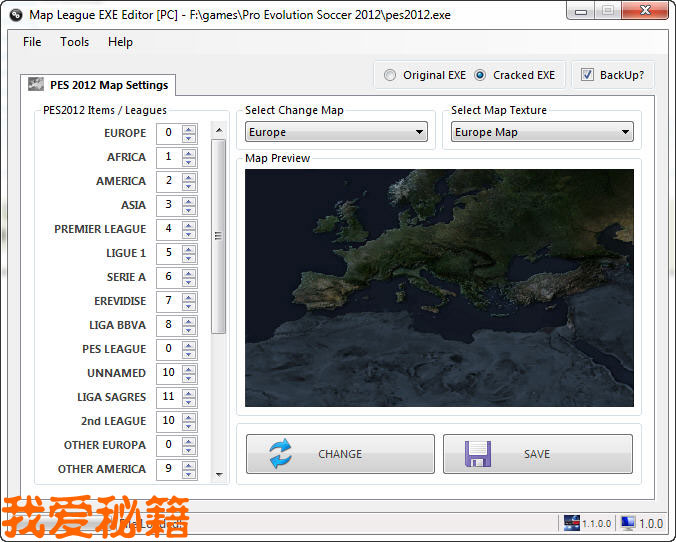Click the map icon on PES 2012 tab

pos(36,85)
